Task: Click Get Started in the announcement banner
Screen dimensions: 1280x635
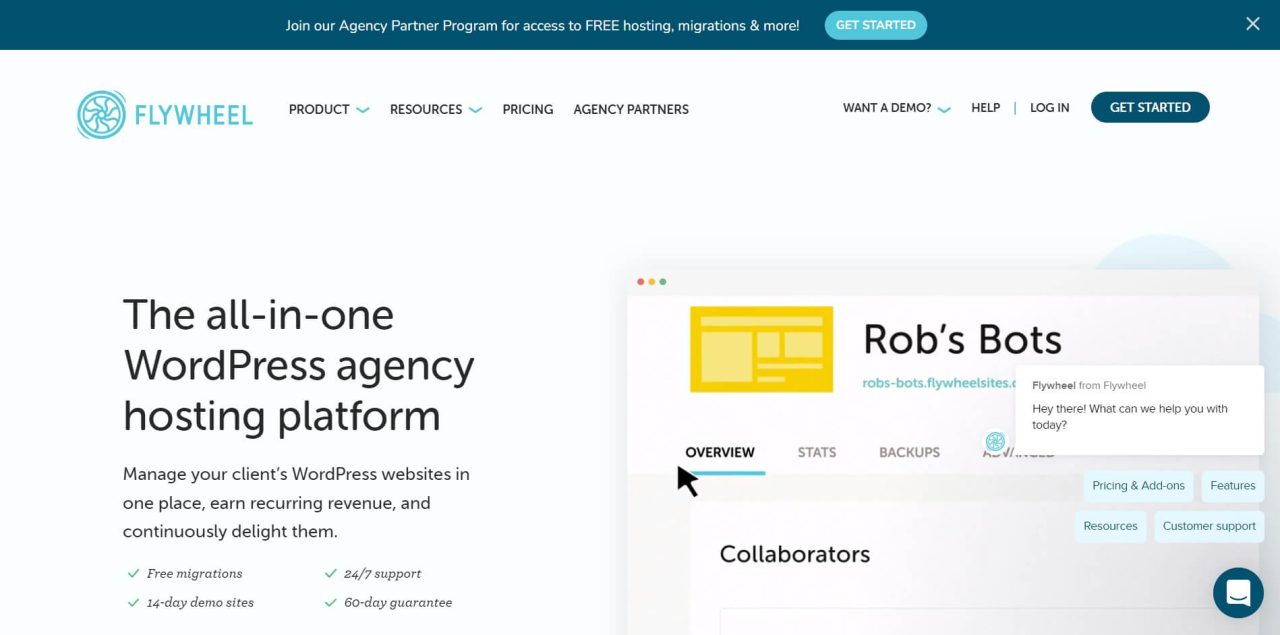Action: click(x=875, y=25)
